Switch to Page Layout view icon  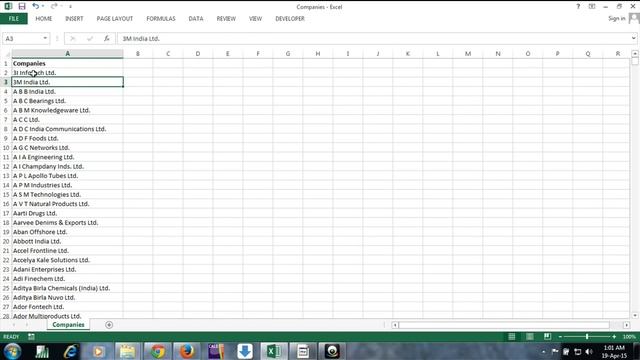tap(529, 337)
